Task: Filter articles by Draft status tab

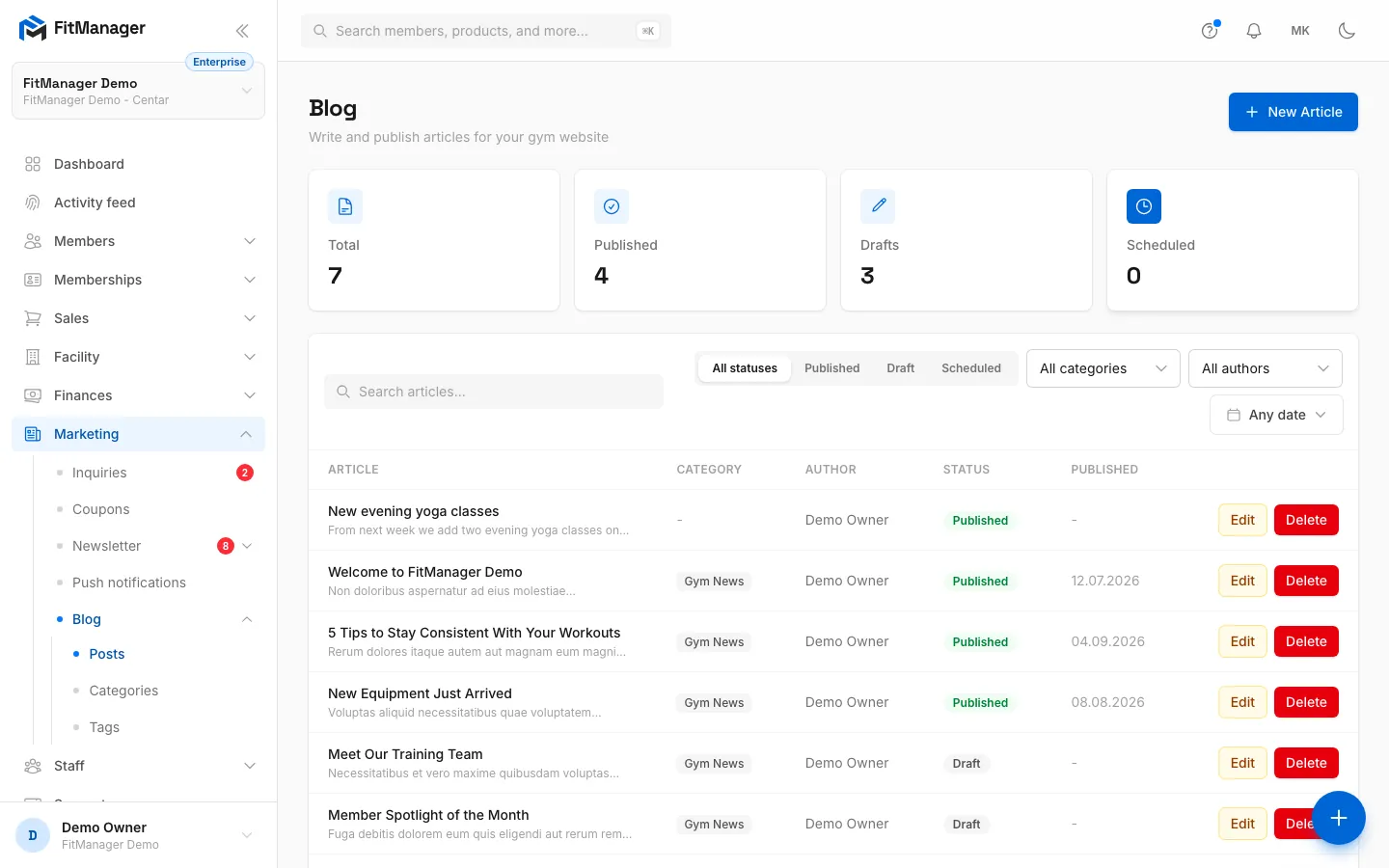Action: coord(901,368)
